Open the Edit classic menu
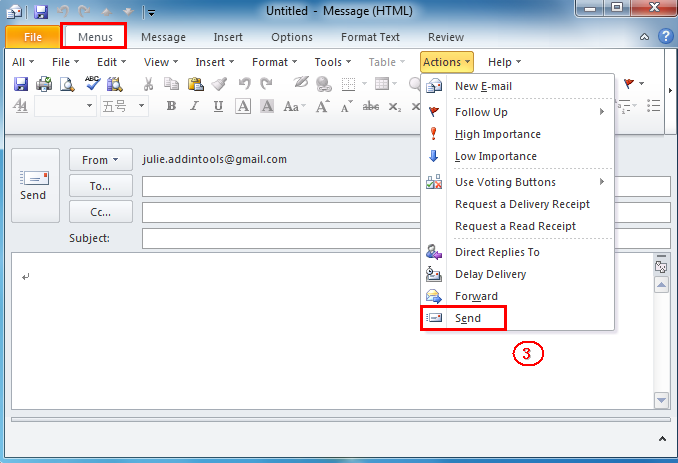678x463 pixels. coord(112,62)
